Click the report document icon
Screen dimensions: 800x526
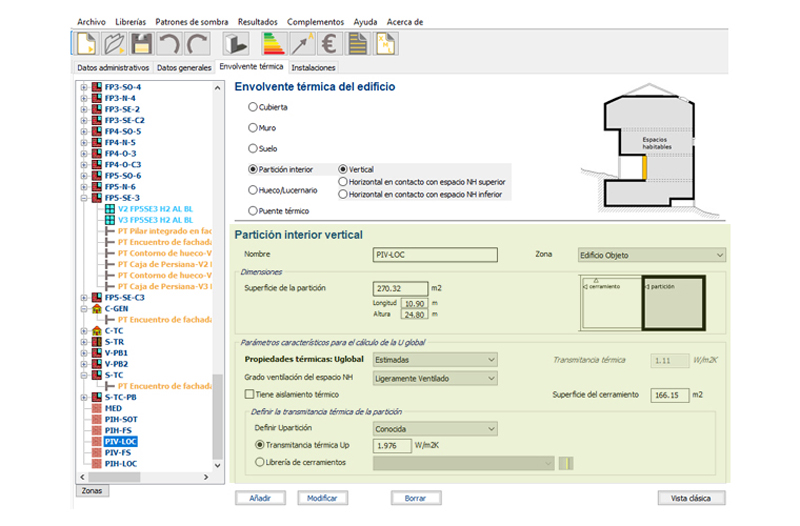pyautogui.click(x=358, y=44)
